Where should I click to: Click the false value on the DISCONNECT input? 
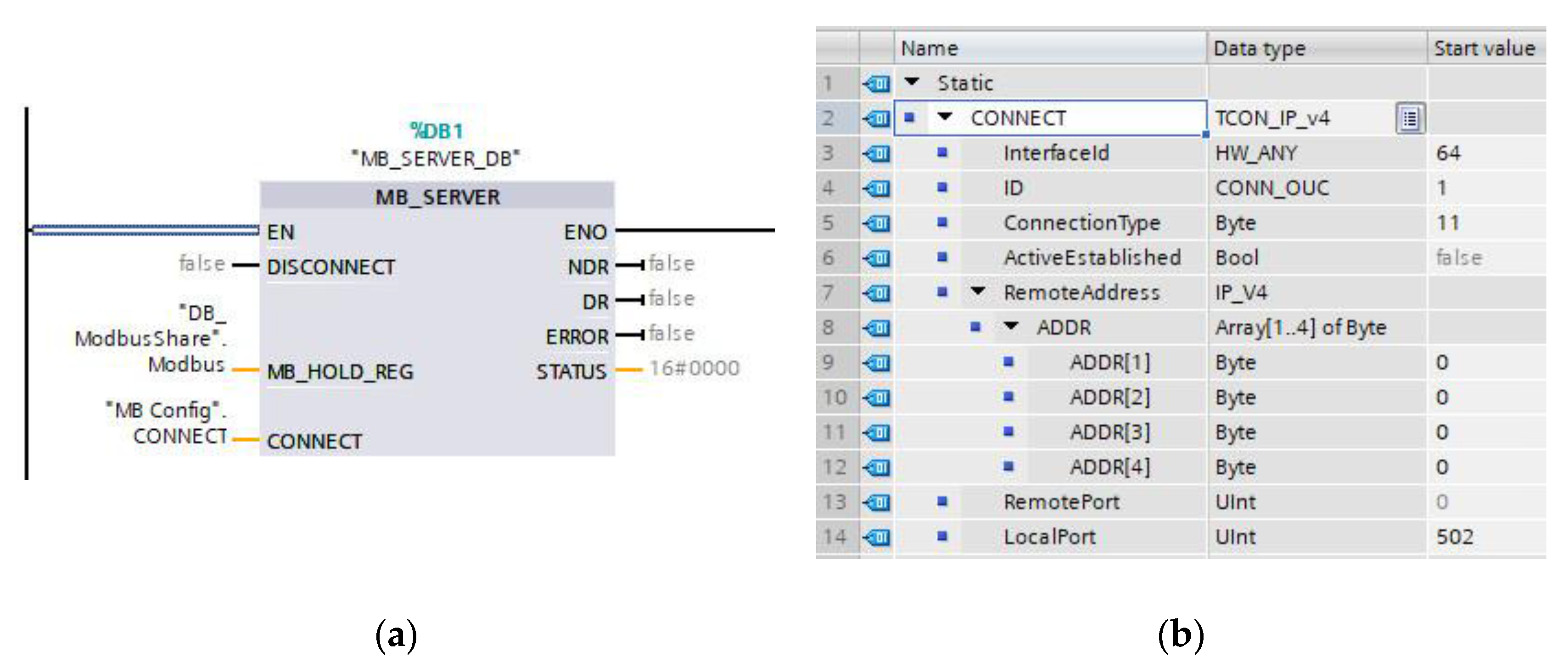click(x=202, y=264)
